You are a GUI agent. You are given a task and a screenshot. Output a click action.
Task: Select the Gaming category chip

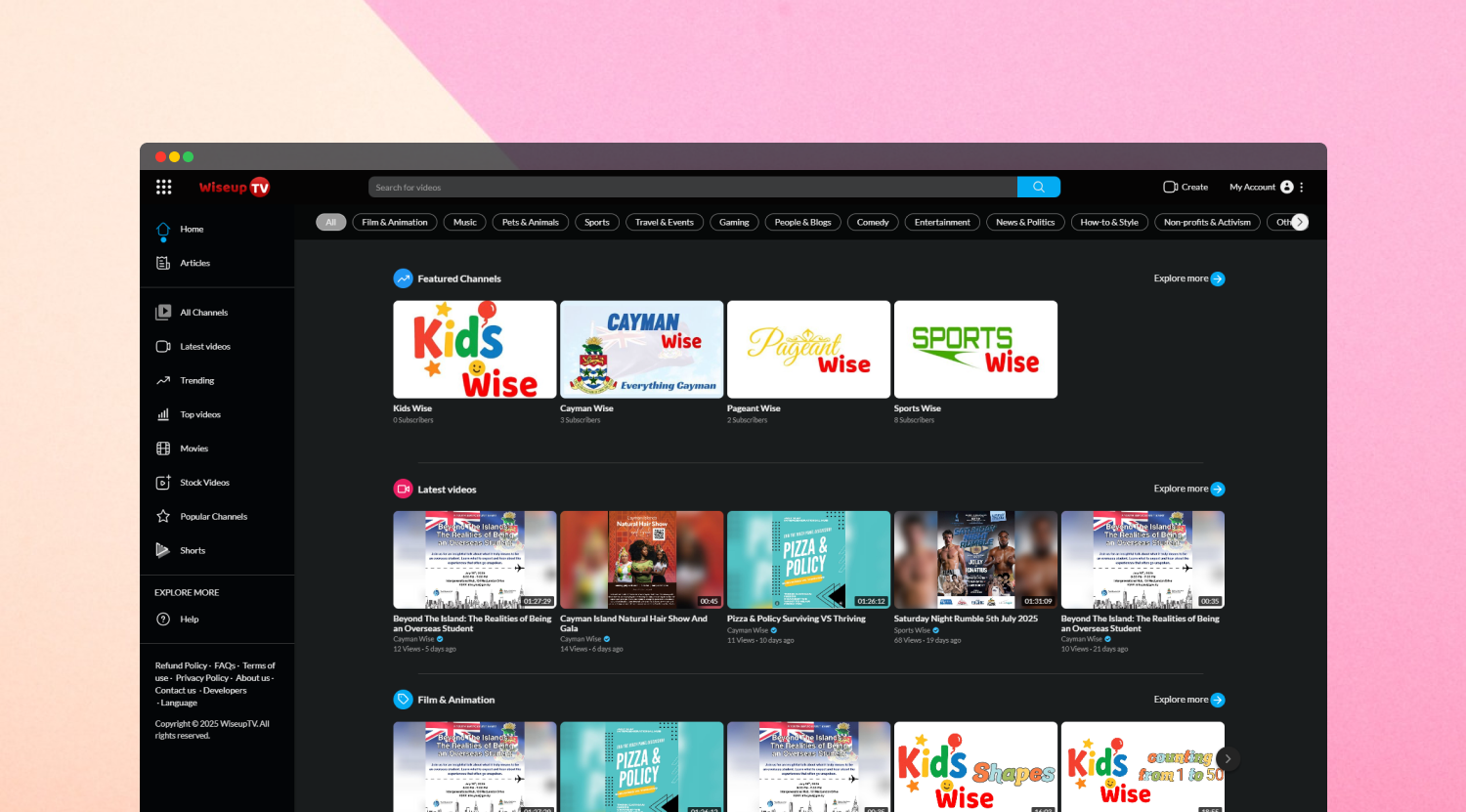point(734,223)
